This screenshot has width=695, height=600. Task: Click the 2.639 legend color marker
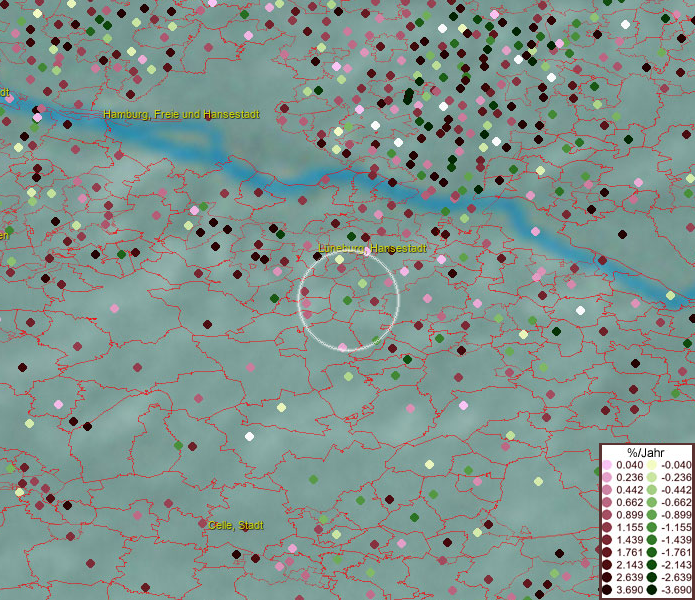click(x=607, y=577)
